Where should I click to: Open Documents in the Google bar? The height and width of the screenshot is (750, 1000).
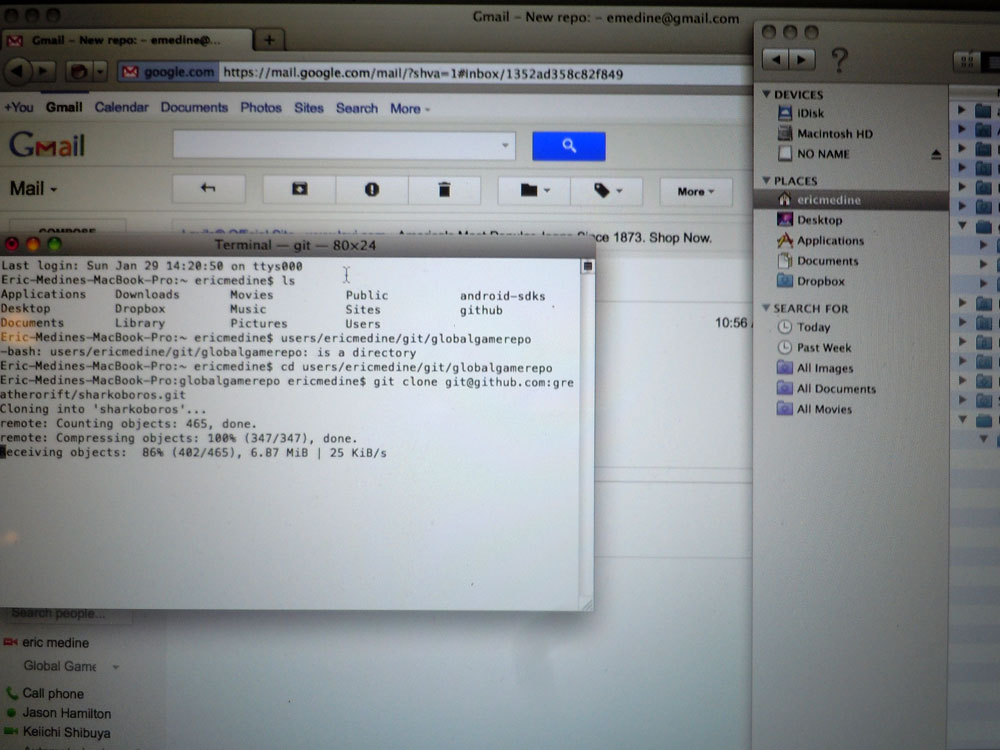tap(194, 107)
